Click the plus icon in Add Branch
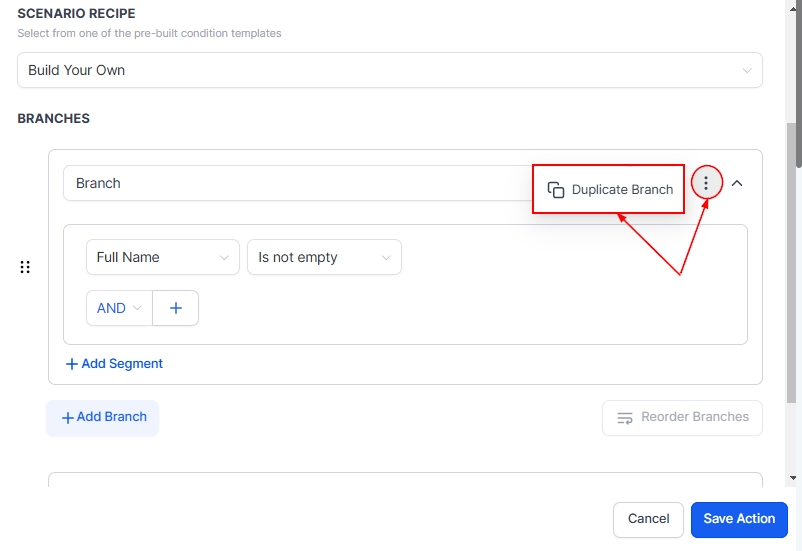Image resolution: width=802 pixels, height=551 pixels. click(68, 418)
